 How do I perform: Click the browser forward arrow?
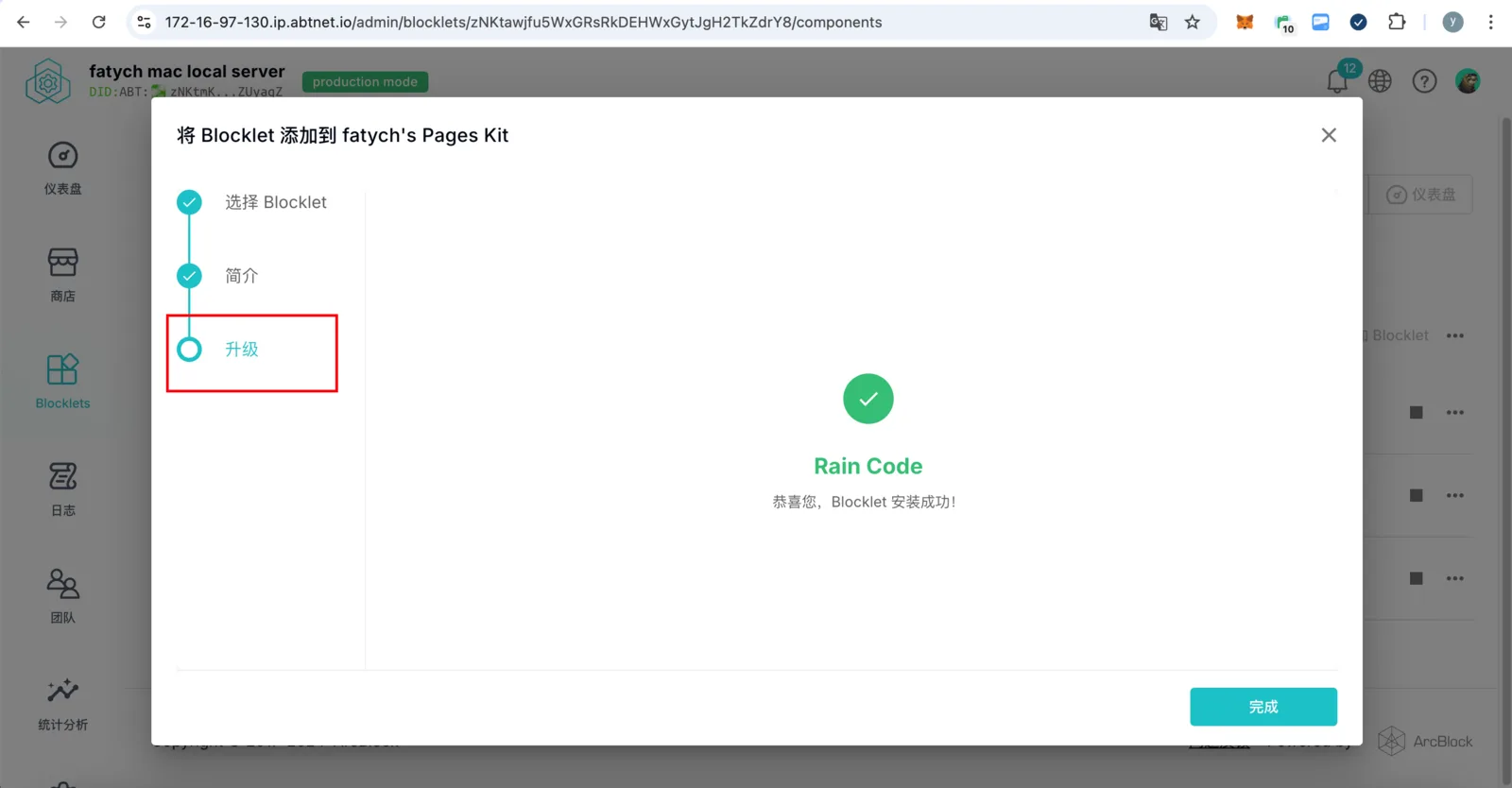pos(61,22)
